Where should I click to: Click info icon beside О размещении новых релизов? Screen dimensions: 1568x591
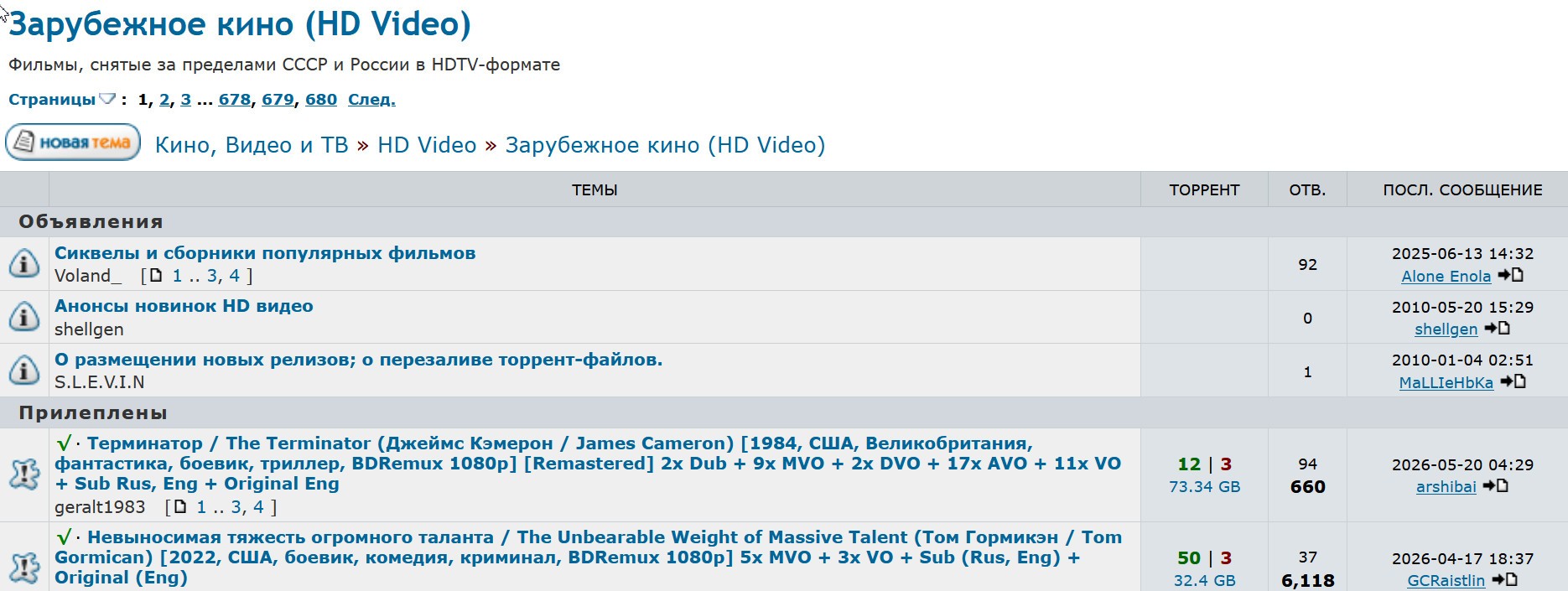coord(24,370)
